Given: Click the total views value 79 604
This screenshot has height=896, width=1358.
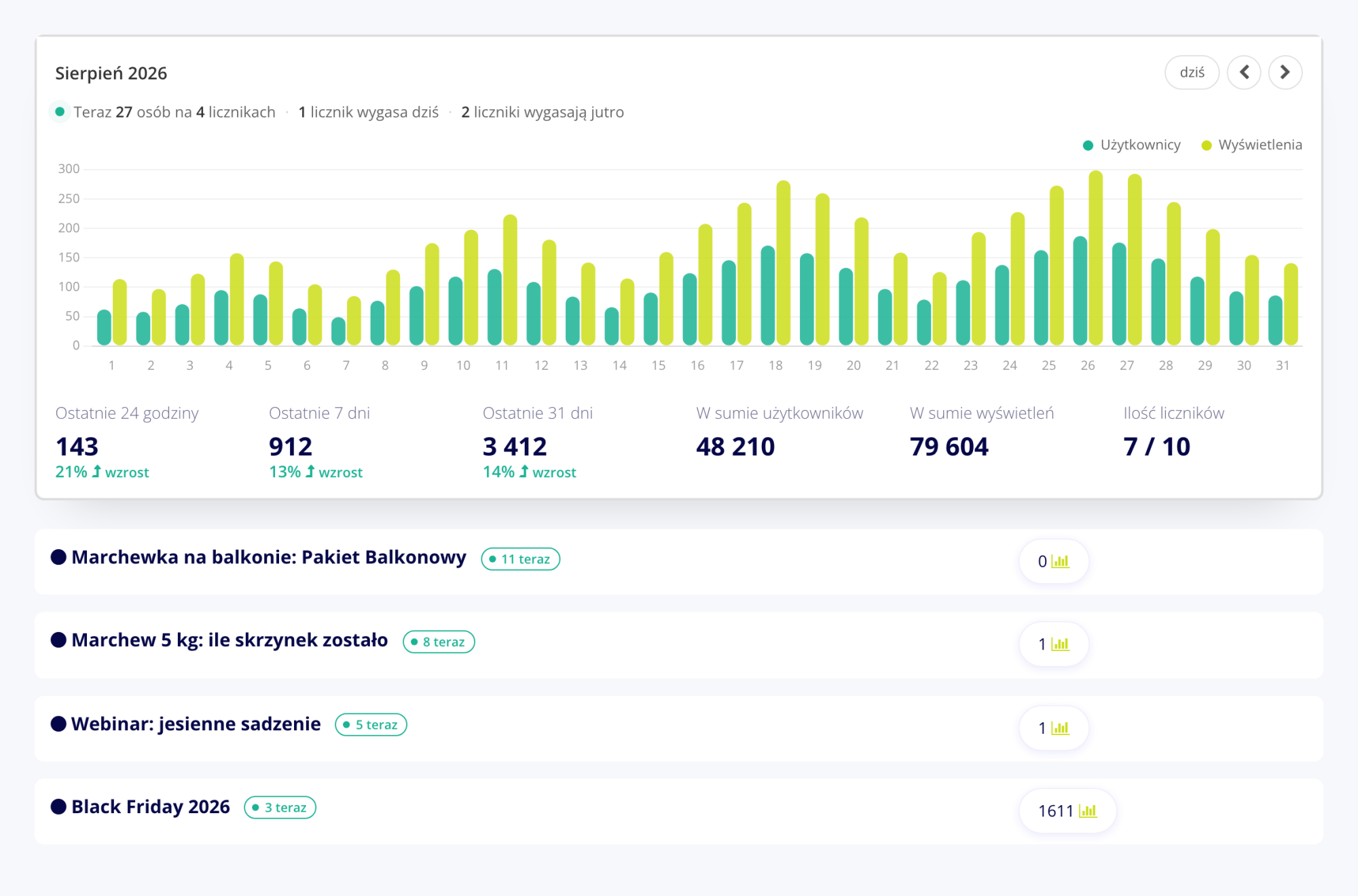Looking at the screenshot, I should pyautogui.click(x=949, y=447).
